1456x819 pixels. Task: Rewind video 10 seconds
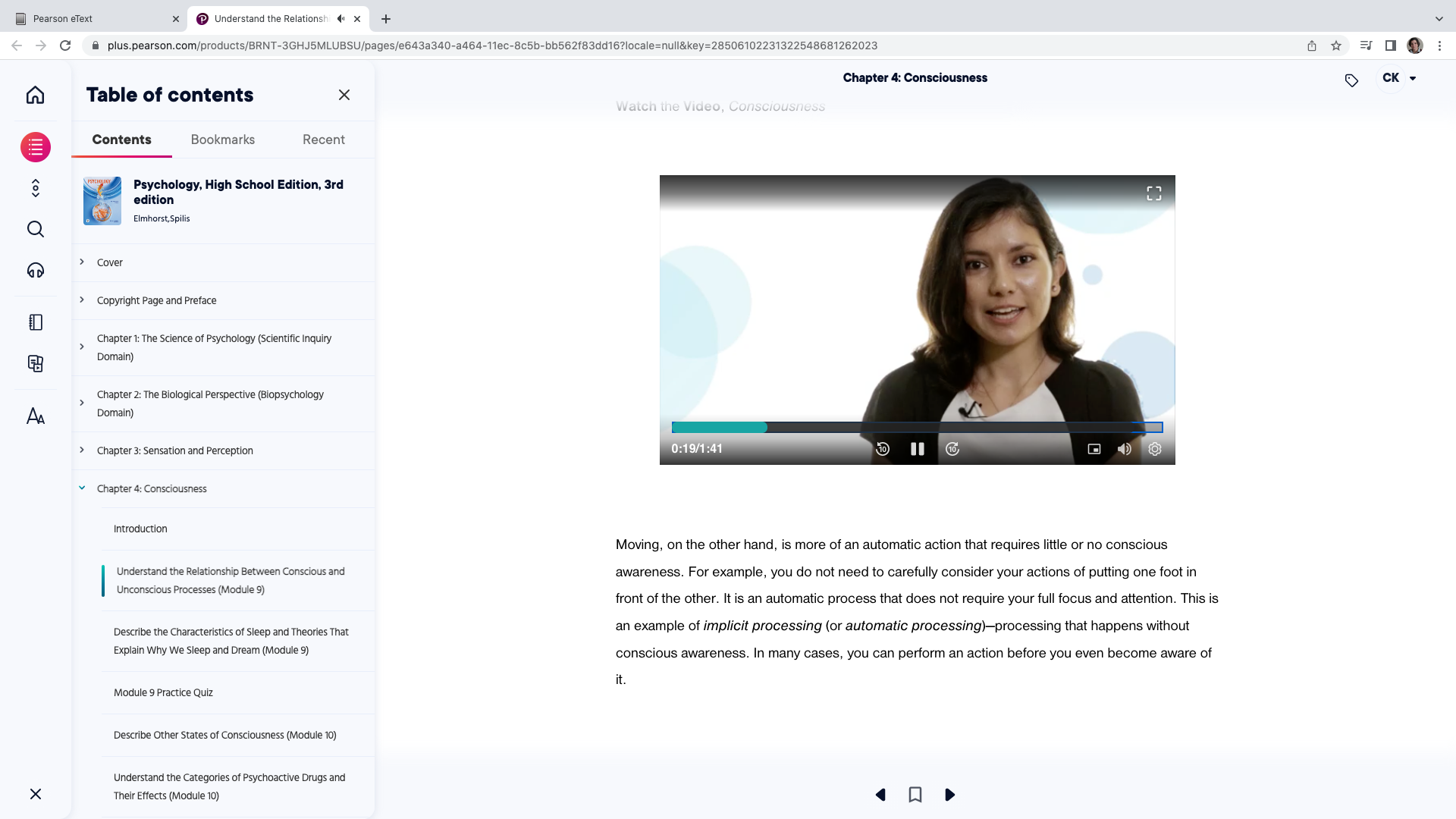pyautogui.click(x=882, y=449)
